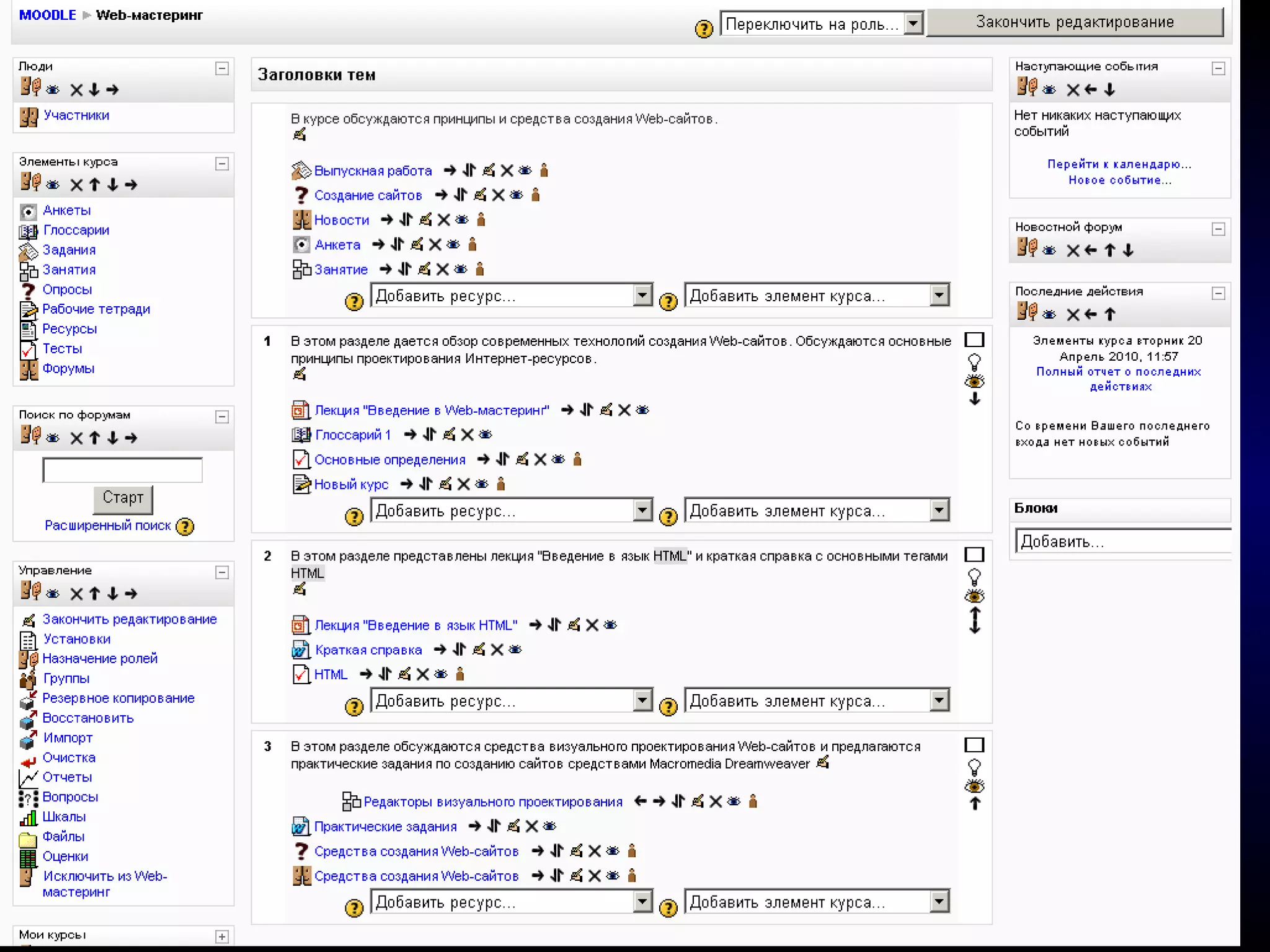Hide Краткая справка using eye icon
This screenshot has height=952, width=1270.
pyautogui.click(x=515, y=650)
